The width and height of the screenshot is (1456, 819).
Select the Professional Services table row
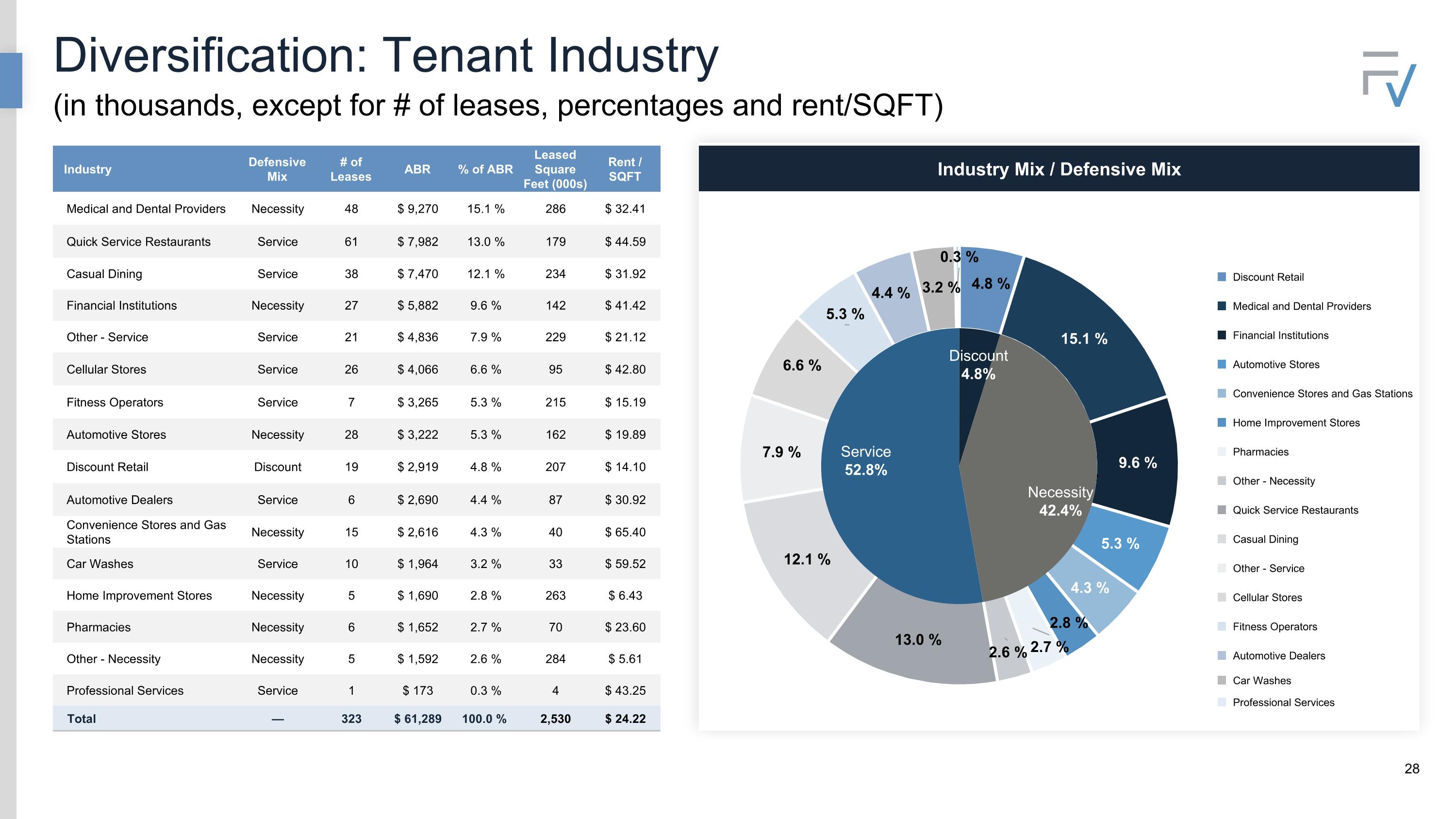tap(356, 691)
